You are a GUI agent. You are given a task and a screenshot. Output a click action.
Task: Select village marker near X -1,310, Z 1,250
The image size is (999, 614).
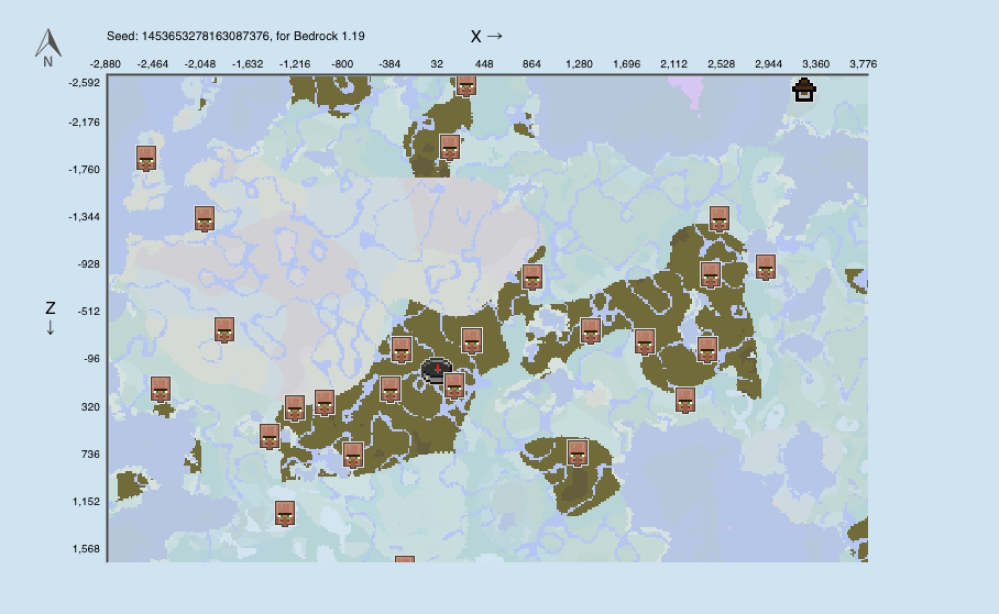pos(285,513)
